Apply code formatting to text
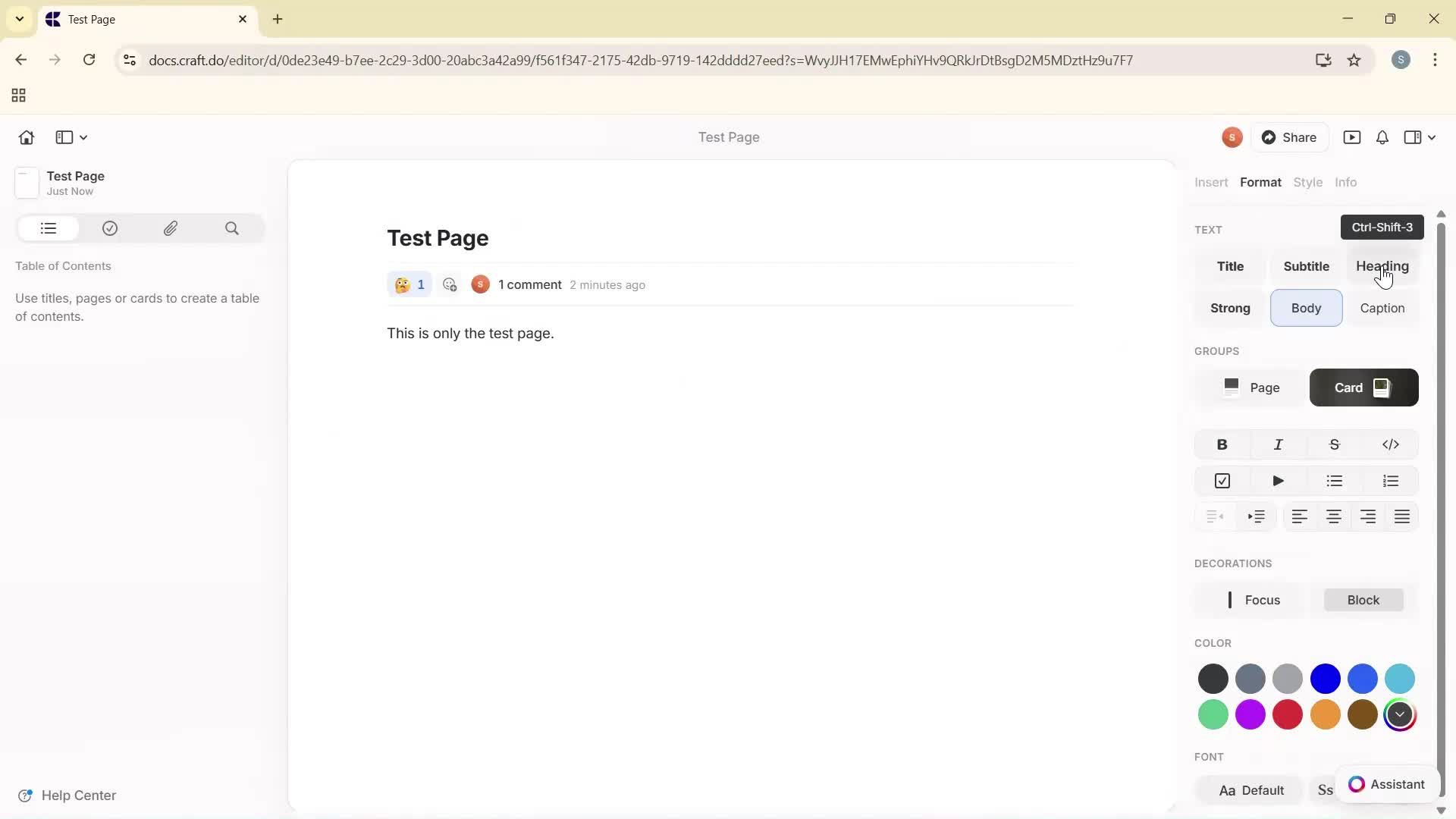This screenshot has height=819, width=1456. coord(1391,444)
